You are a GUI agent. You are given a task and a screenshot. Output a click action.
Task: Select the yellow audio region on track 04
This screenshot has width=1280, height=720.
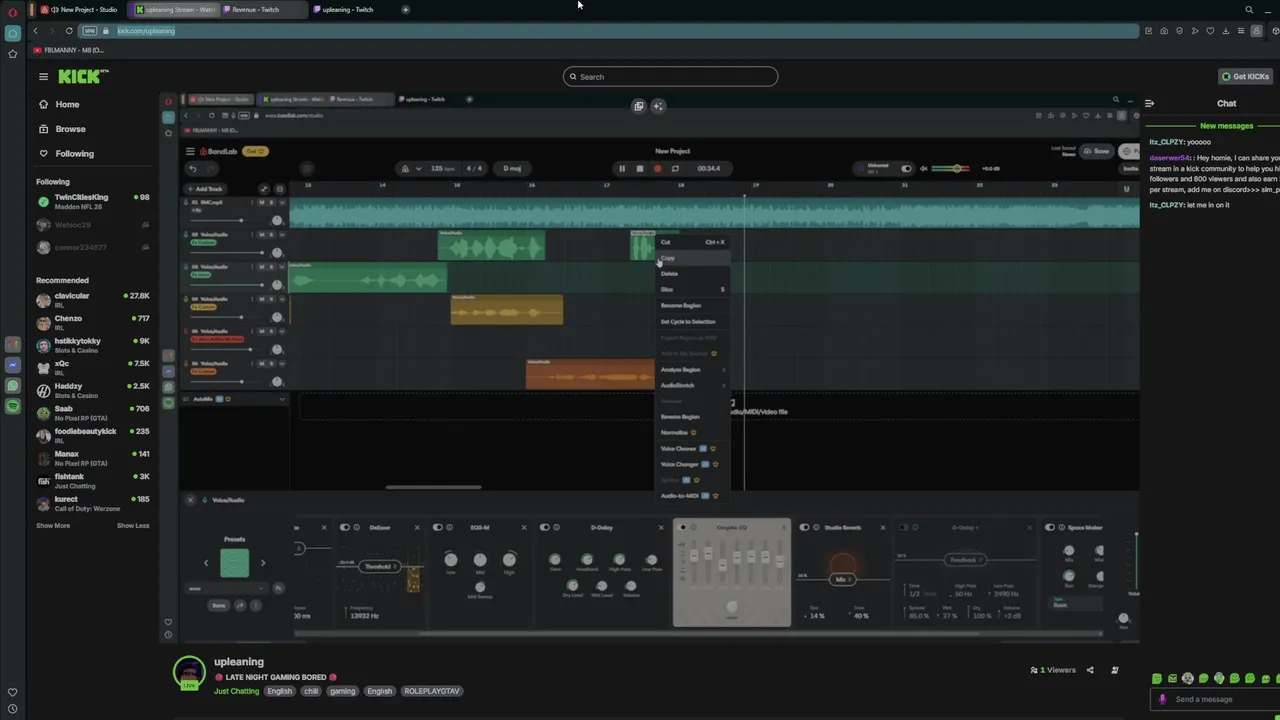[x=507, y=310]
